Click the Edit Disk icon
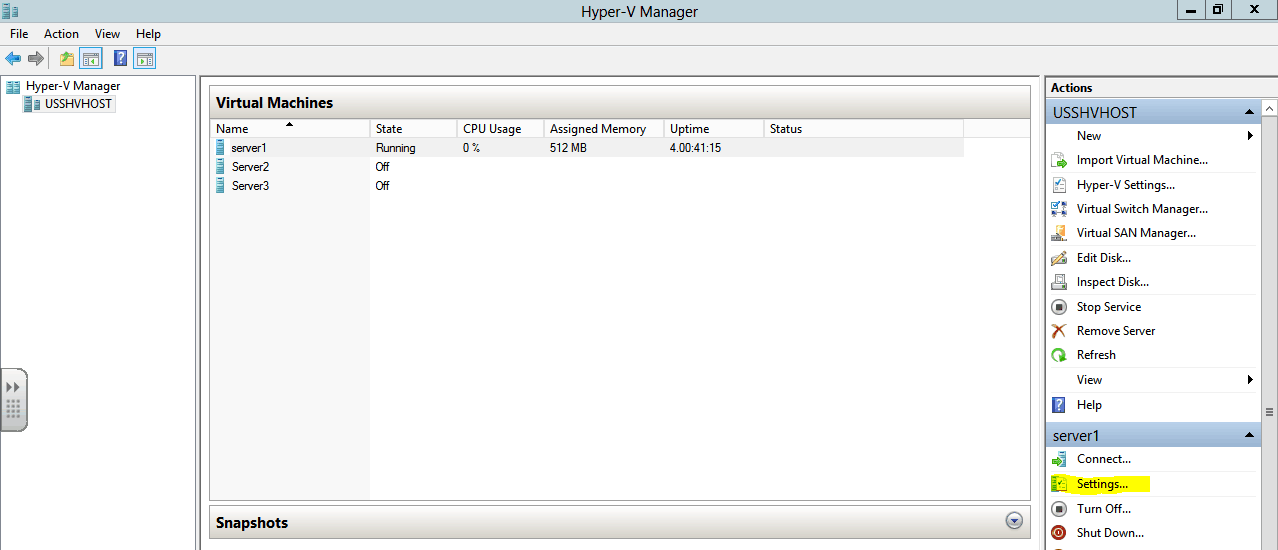Viewport: 1278px width, 550px height. (x=1059, y=258)
